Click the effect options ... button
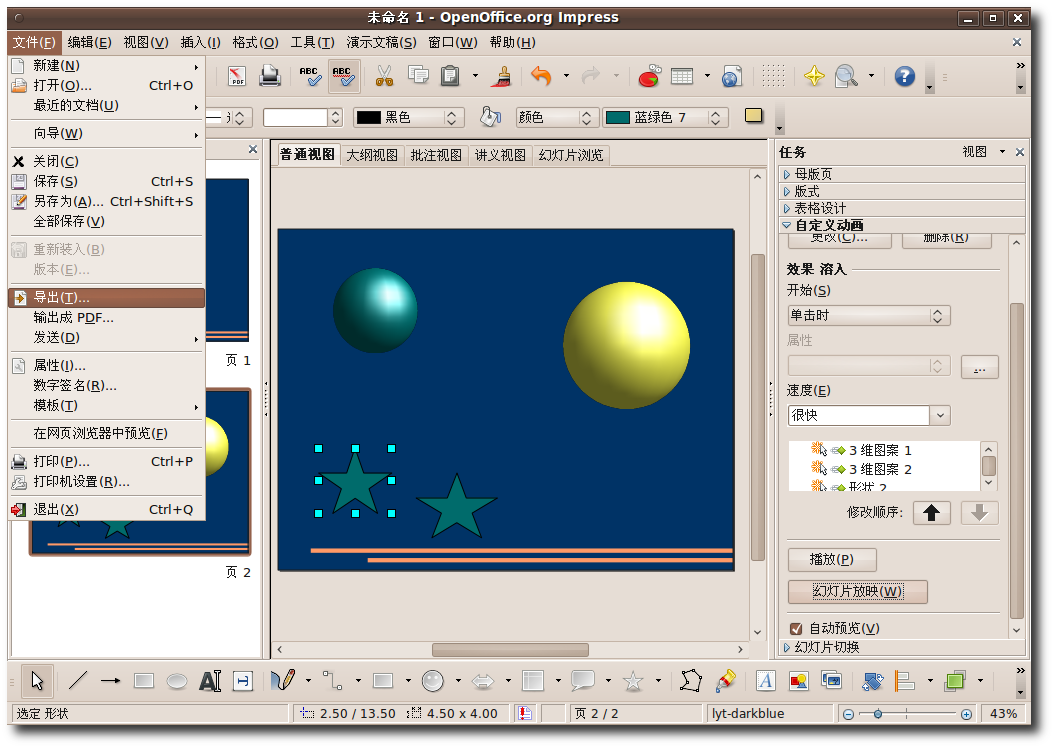Image resolution: width=1054 pixels, height=748 pixels. pyautogui.click(x=979, y=367)
